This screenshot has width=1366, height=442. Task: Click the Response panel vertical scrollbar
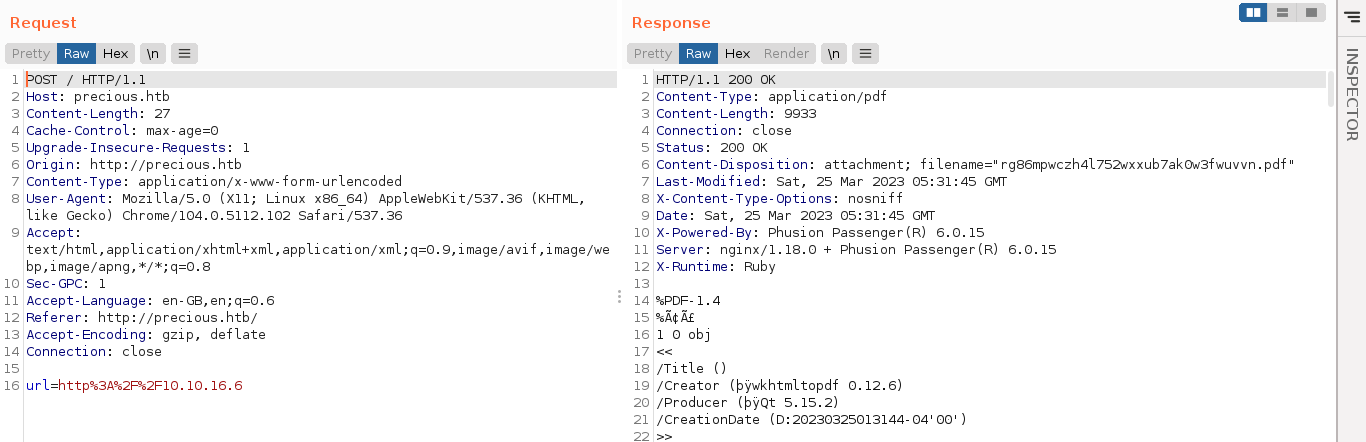1330,90
